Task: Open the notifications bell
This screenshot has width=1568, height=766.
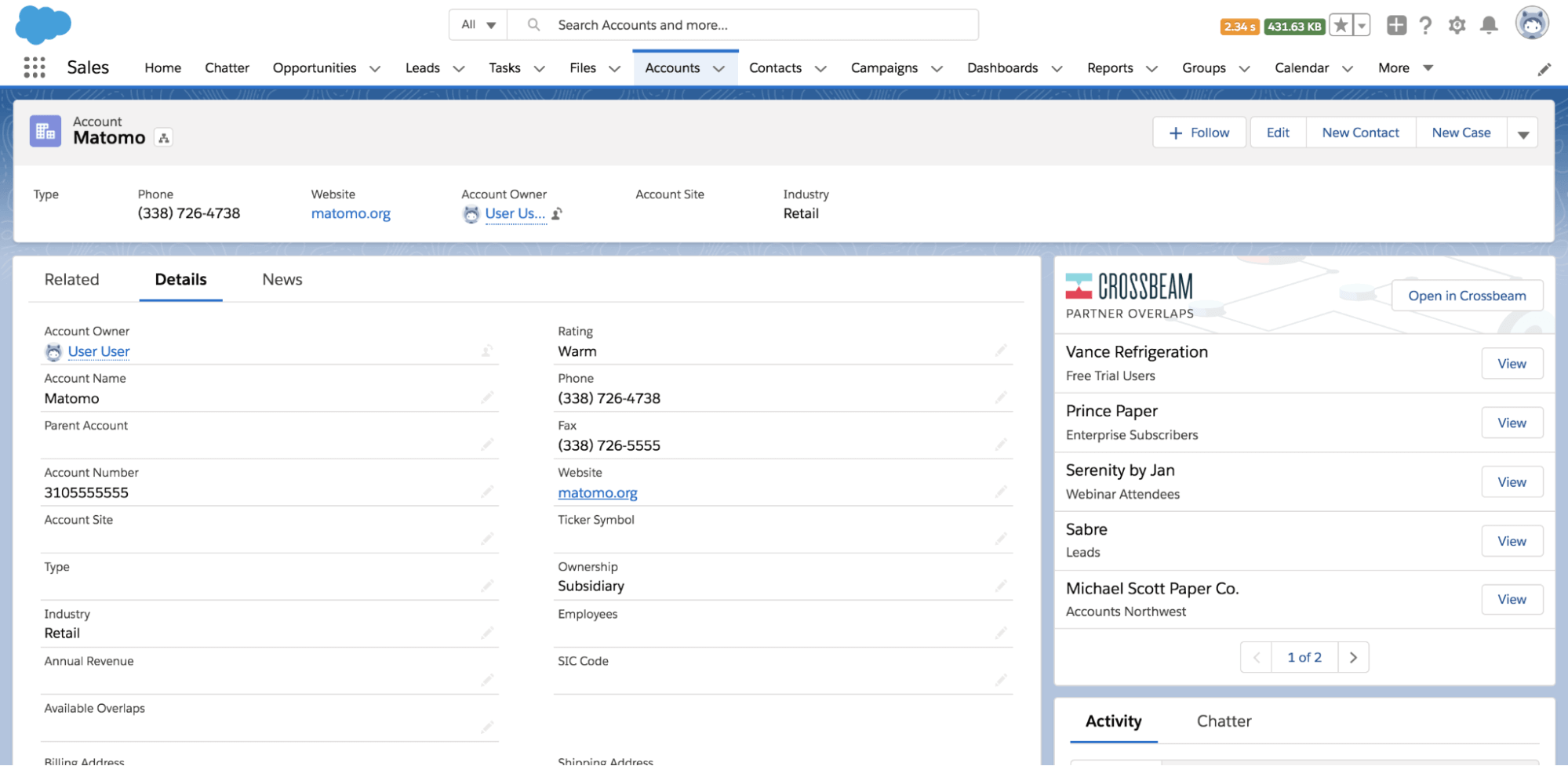Action: pyautogui.click(x=1489, y=25)
